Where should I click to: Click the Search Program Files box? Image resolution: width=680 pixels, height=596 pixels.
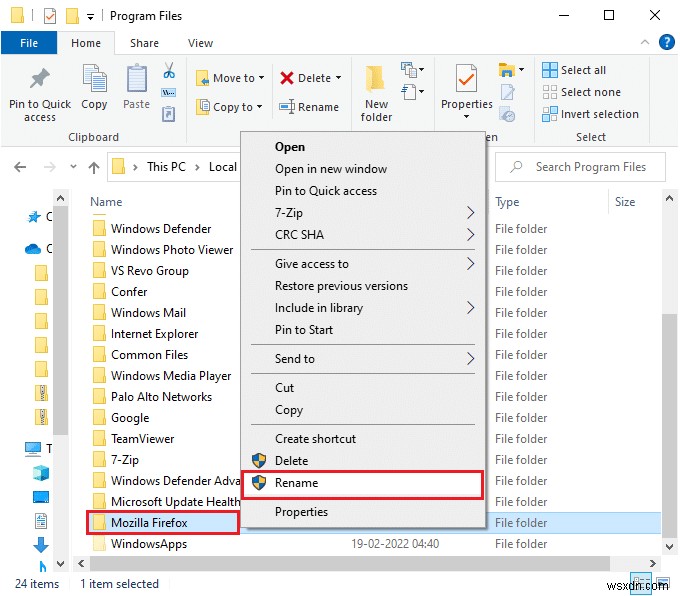click(580, 167)
